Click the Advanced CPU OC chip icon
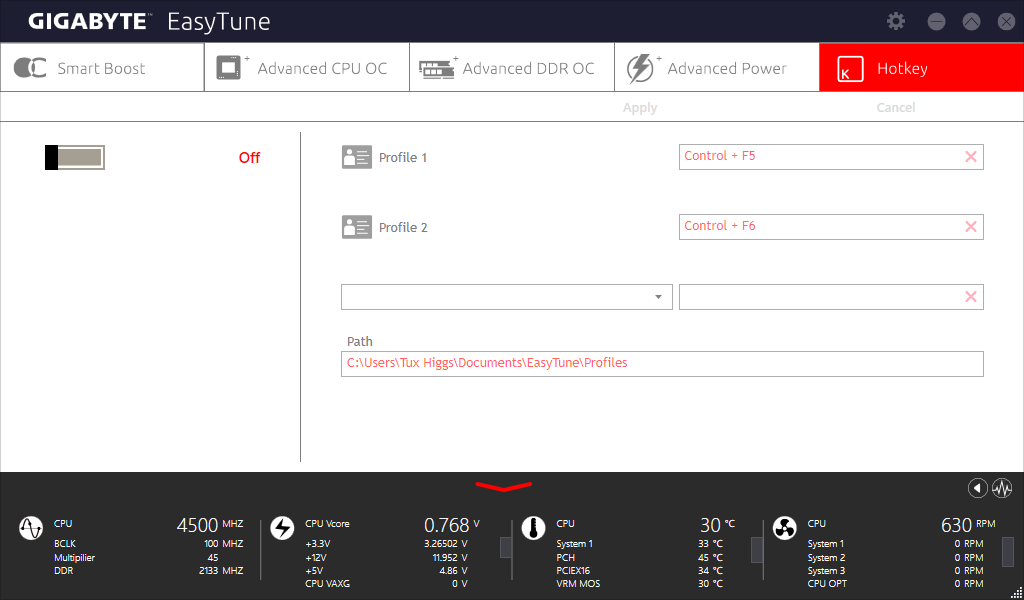Image resolution: width=1024 pixels, height=600 pixels. pos(232,68)
